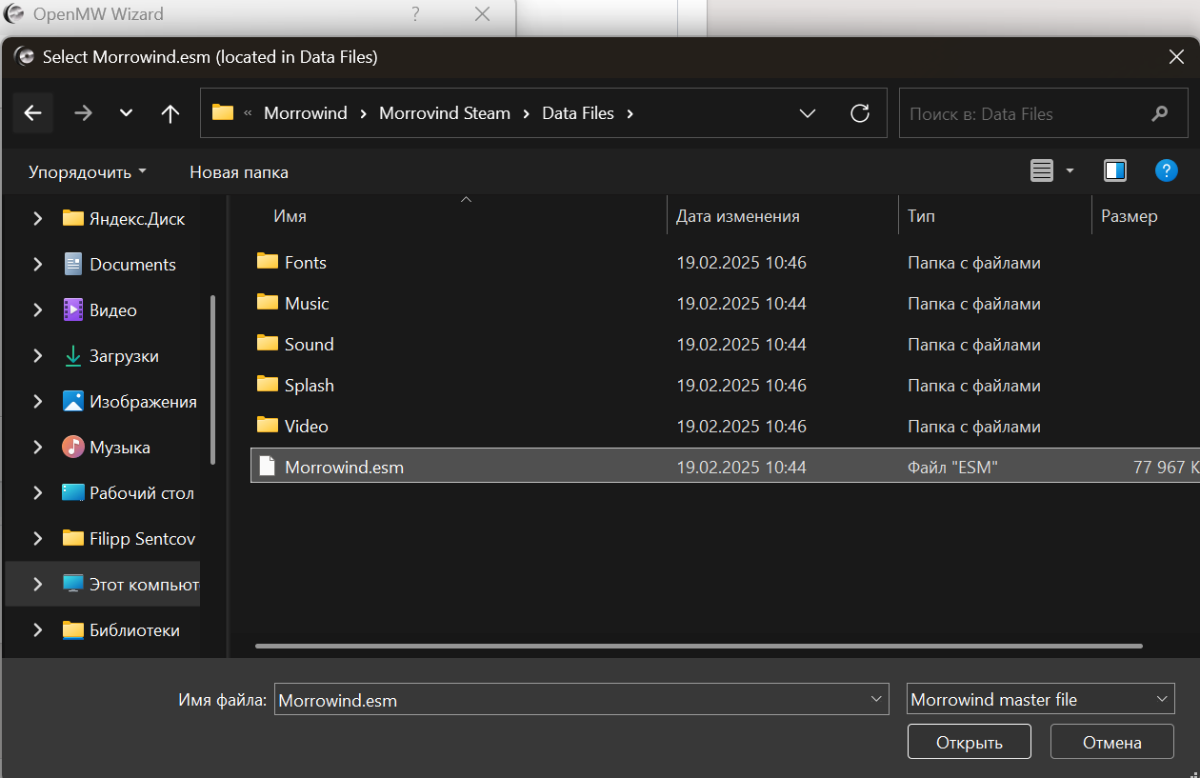Click the Data Files breadcrumb segment

pos(578,113)
